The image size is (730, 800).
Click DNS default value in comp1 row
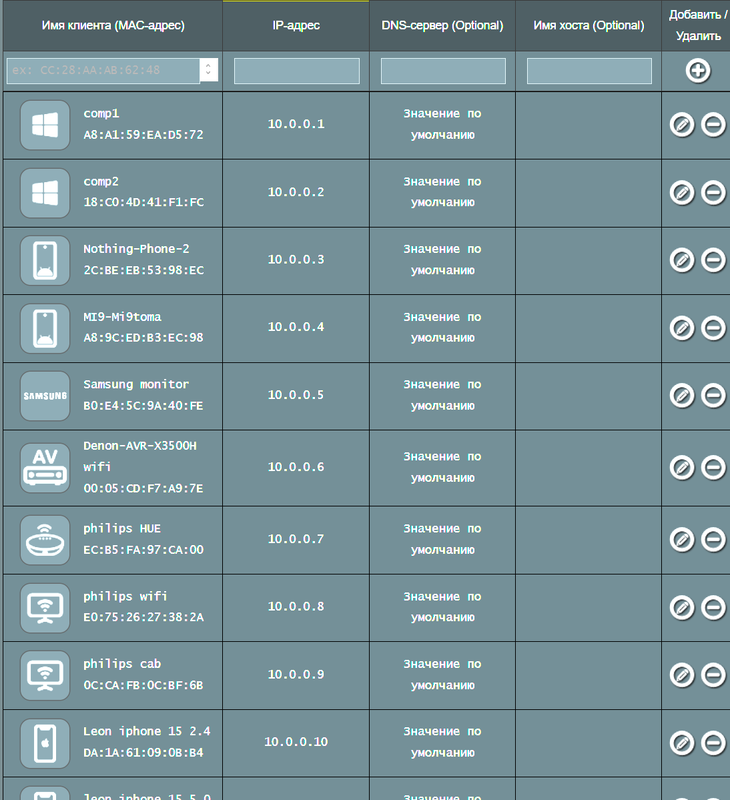[x=442, y=124]
